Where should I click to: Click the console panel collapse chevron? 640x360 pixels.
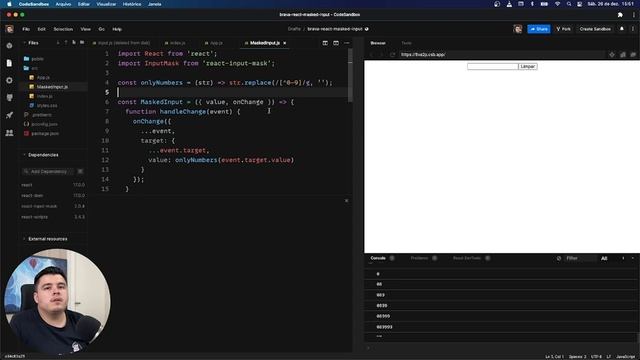pyautogui.click(x=633, y=258)
